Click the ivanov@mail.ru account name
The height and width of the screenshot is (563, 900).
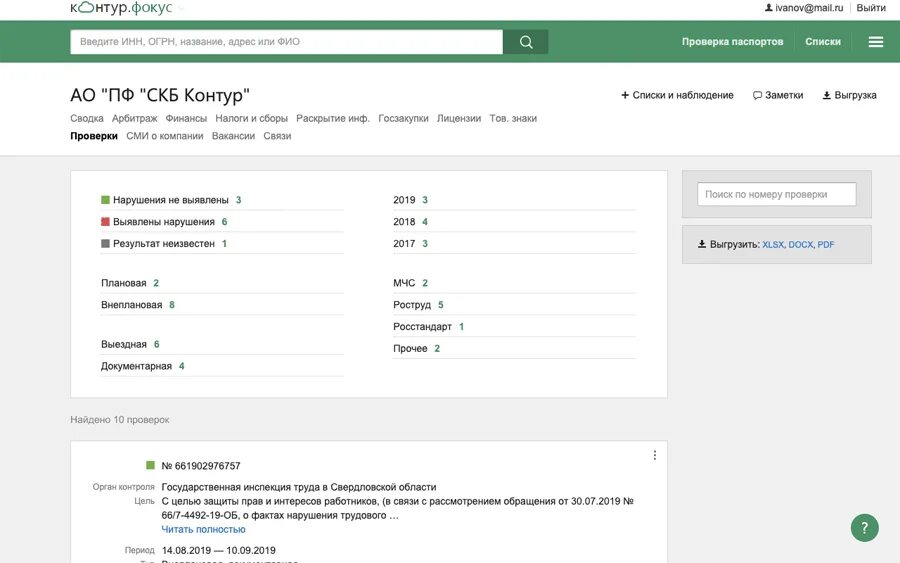809,8
